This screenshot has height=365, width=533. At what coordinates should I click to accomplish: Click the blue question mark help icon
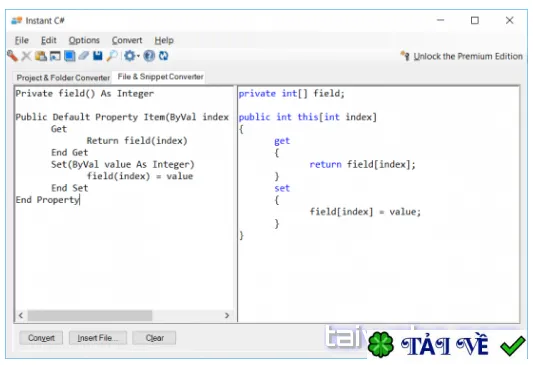[149, 56]
